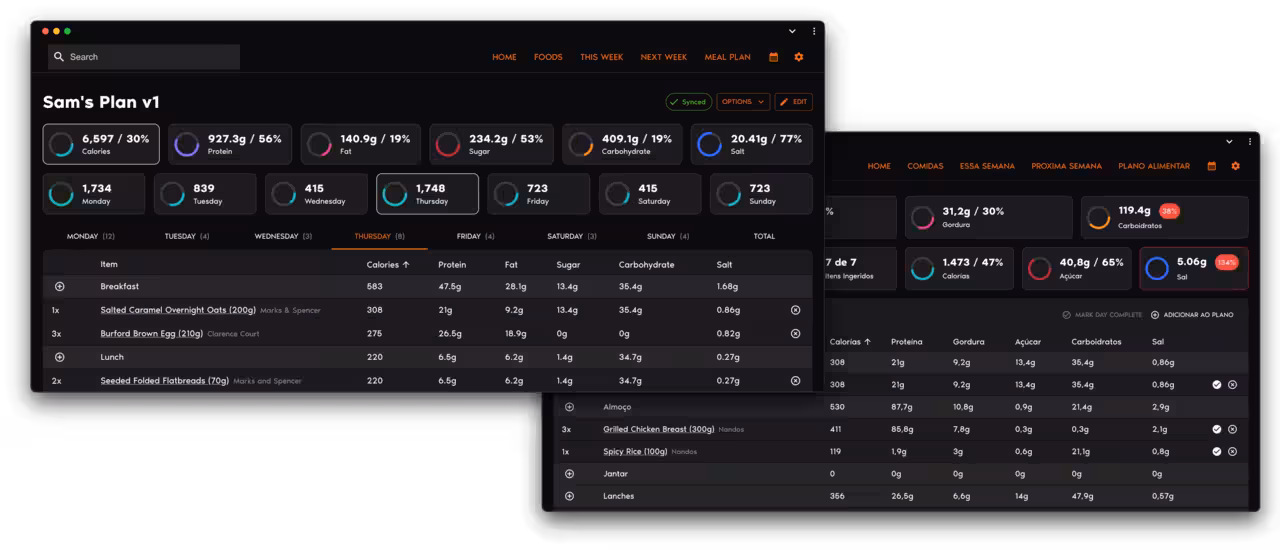Open Grilled Chicken Breast link
Image resolution: width=1280 pixels, height=550 pixels.
coord(659,429)
